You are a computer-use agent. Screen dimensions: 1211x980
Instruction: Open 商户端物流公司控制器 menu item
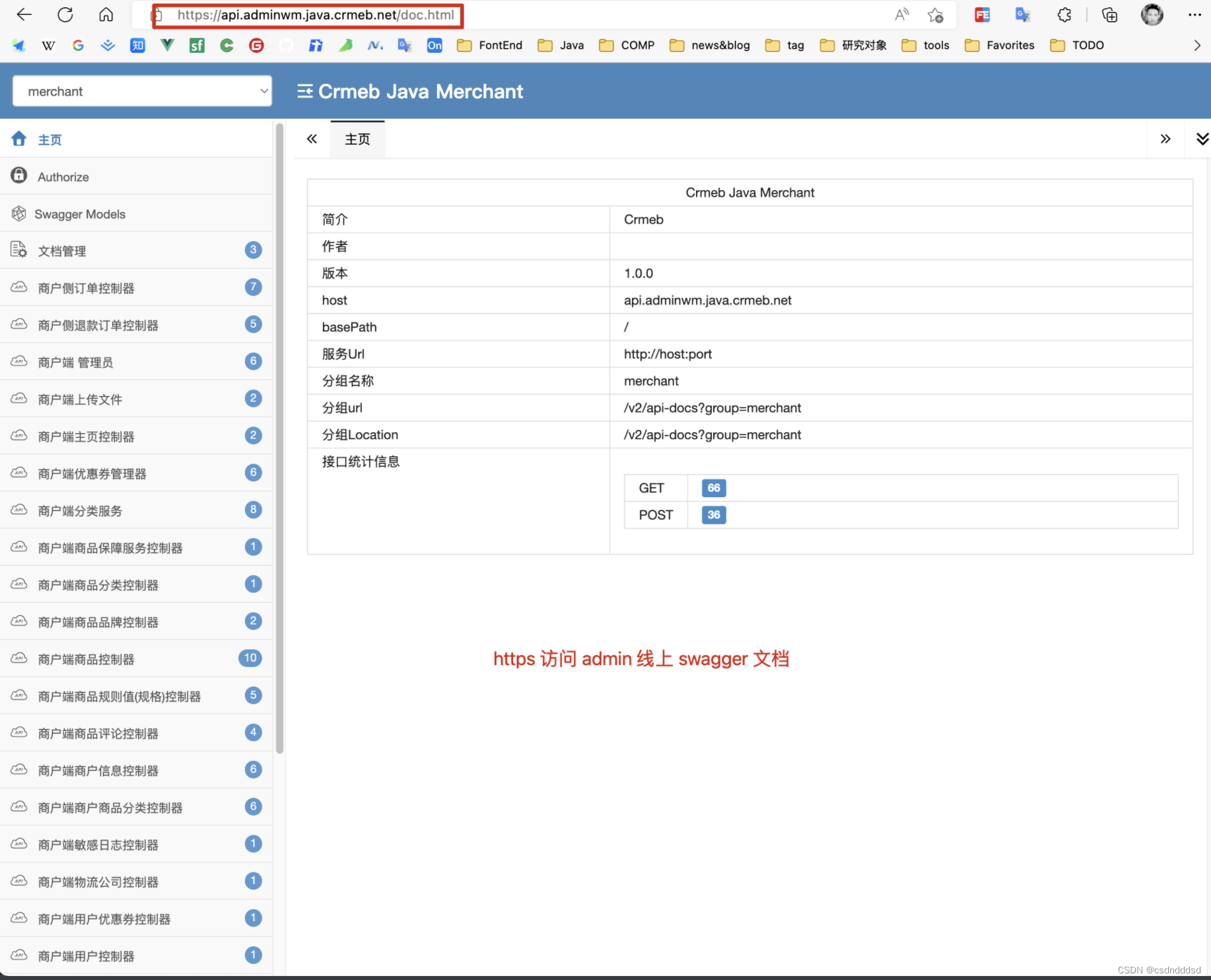(x=136, y=881)
